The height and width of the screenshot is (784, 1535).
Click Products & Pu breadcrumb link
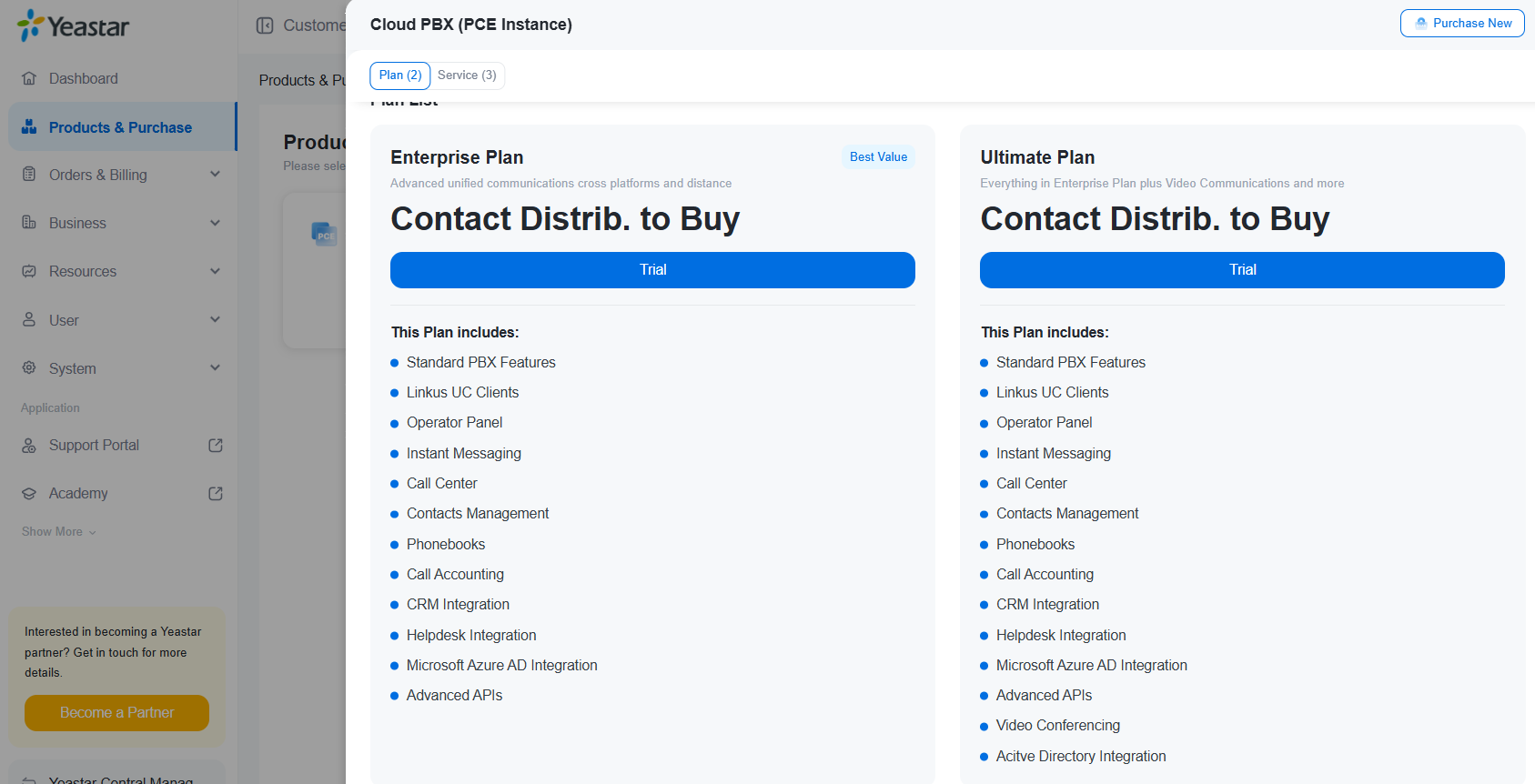pos(302,80)
